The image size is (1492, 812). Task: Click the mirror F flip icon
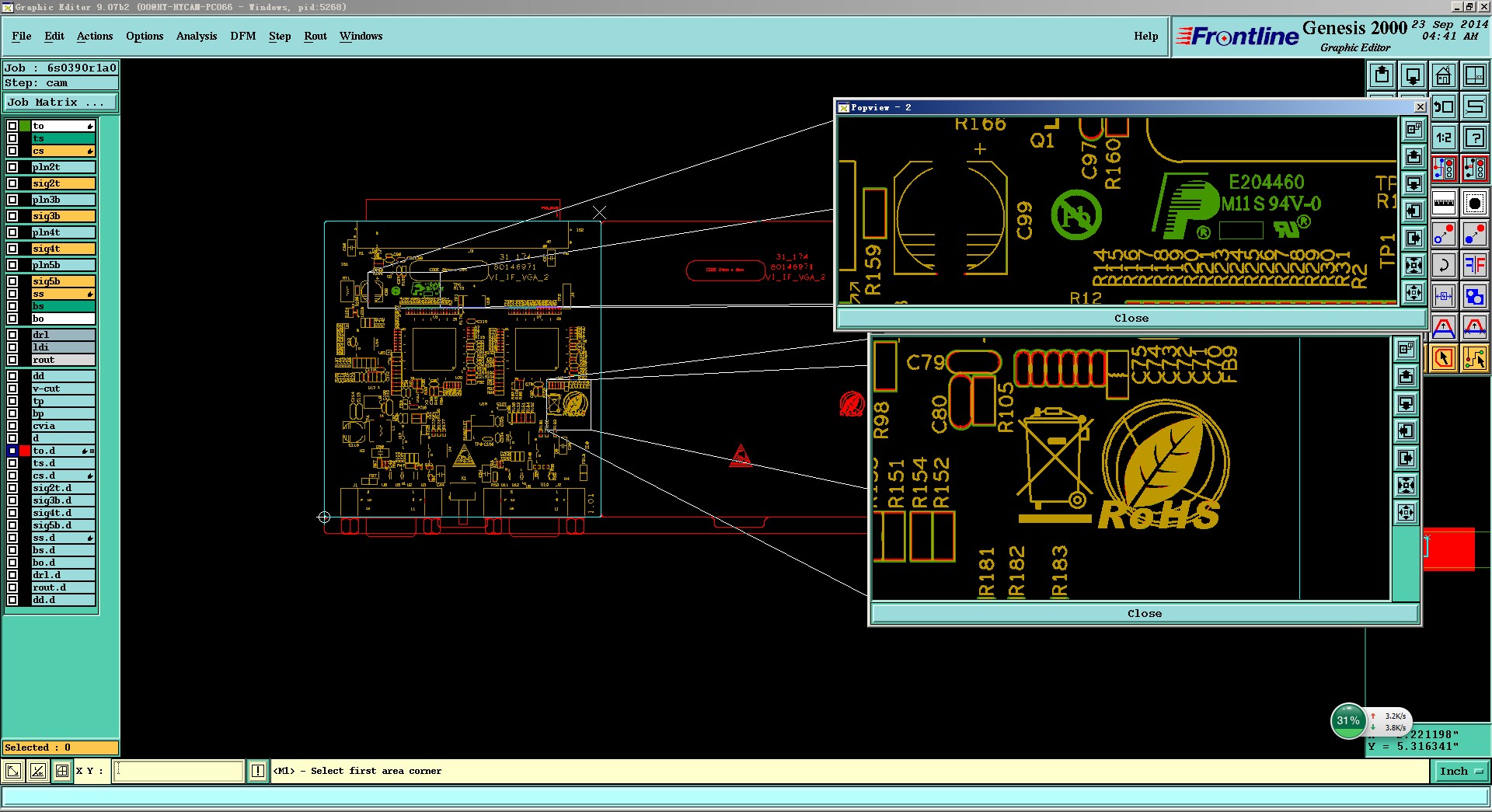pyautogui.click(x=1474, y=265)
